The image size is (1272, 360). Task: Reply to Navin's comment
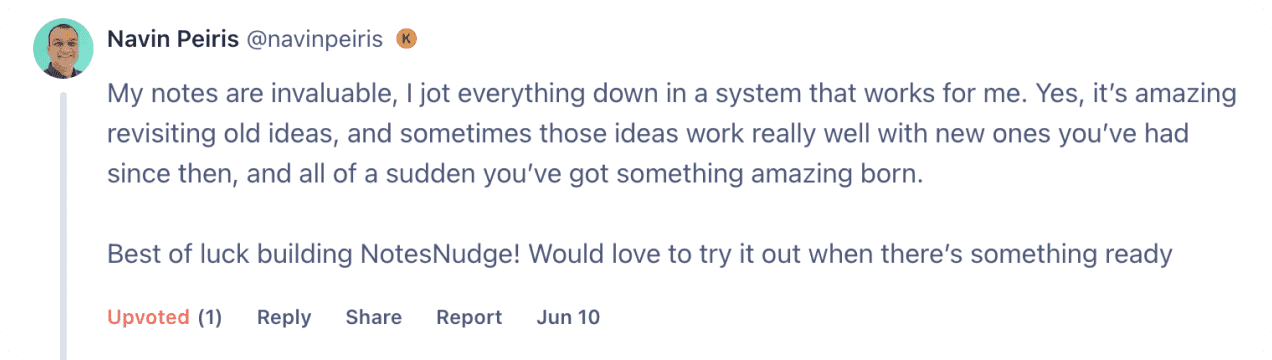tap(284, 317)
